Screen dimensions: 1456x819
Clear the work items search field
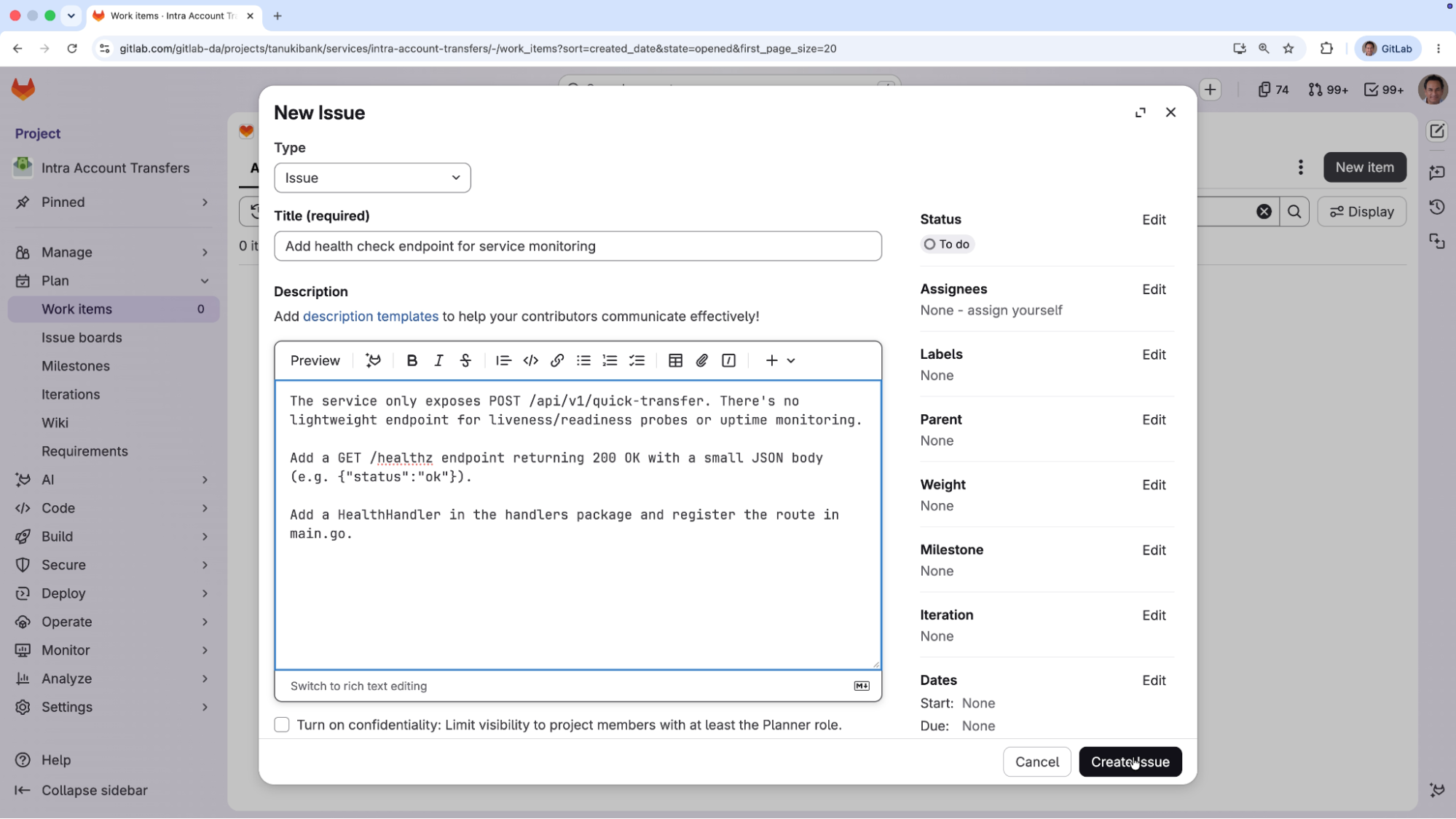tap(1264, 212)
